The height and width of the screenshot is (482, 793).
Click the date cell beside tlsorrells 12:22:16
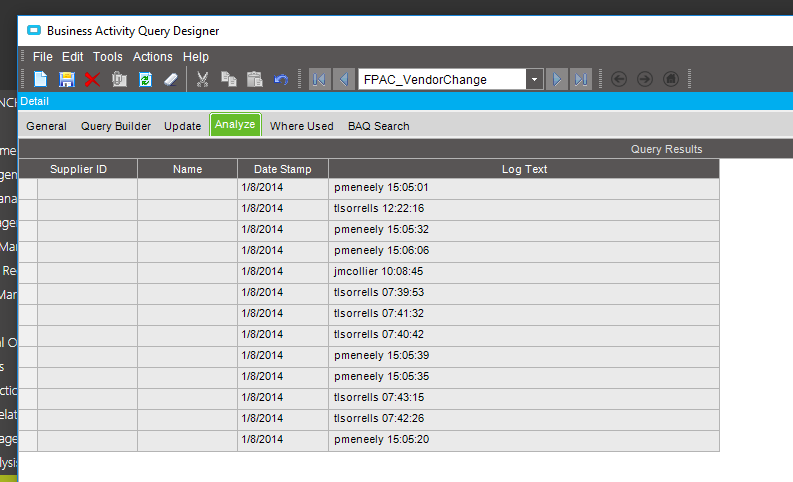click(x=283, y=208)
